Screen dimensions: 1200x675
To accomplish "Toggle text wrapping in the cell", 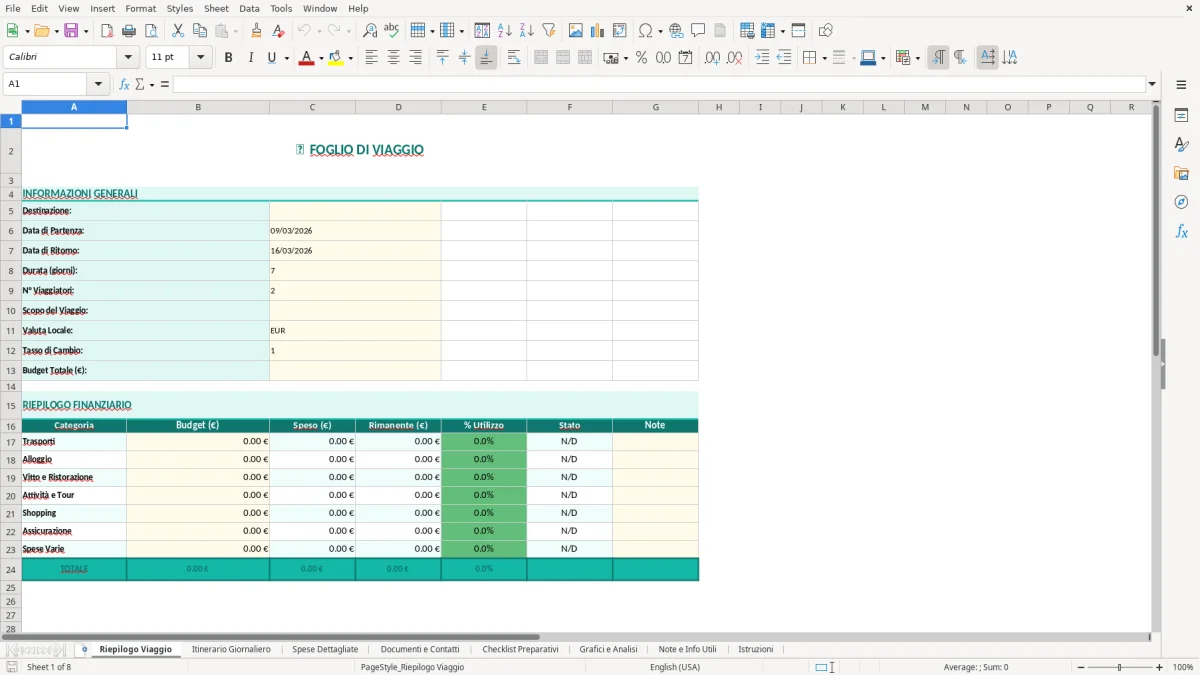I will [x=514, y=58].
